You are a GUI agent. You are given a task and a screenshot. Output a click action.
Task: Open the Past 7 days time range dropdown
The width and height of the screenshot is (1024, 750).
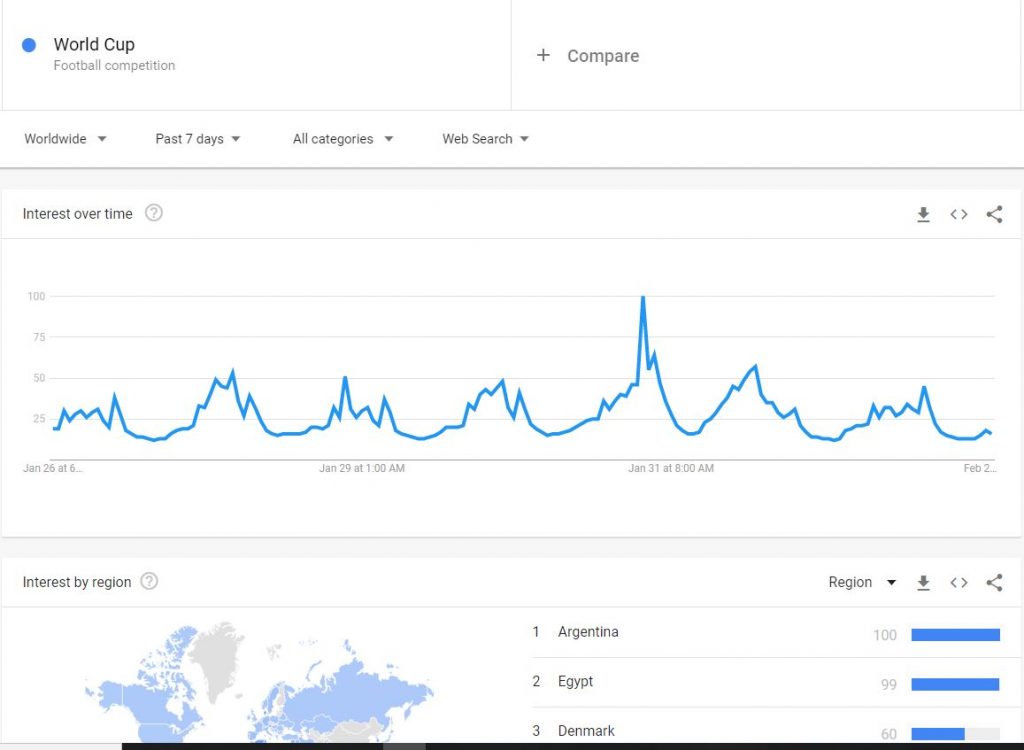pos(198,139)
